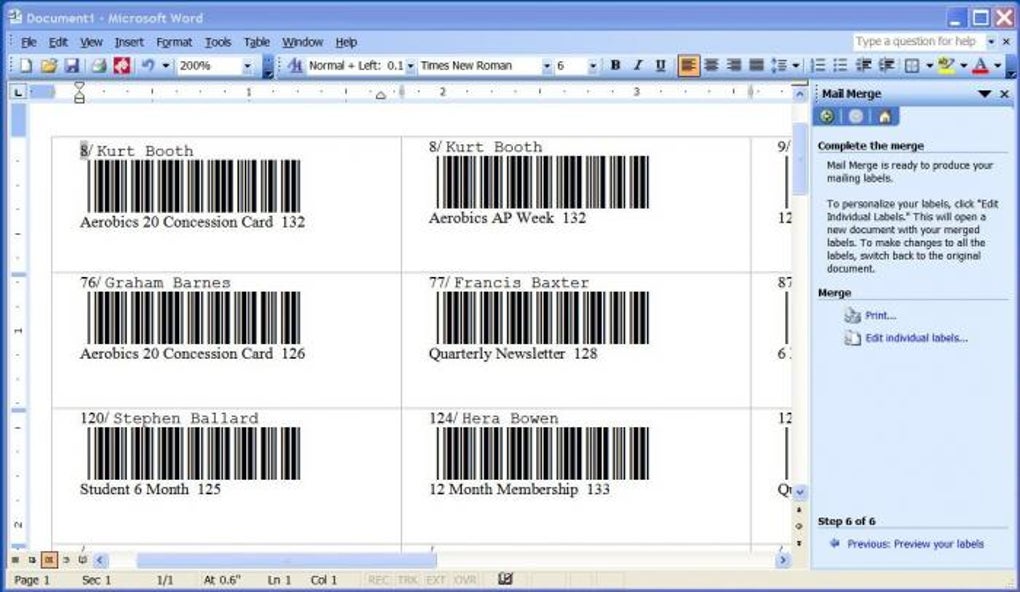
Task: Click the spelling status book icon
Action: coord(505,579)
